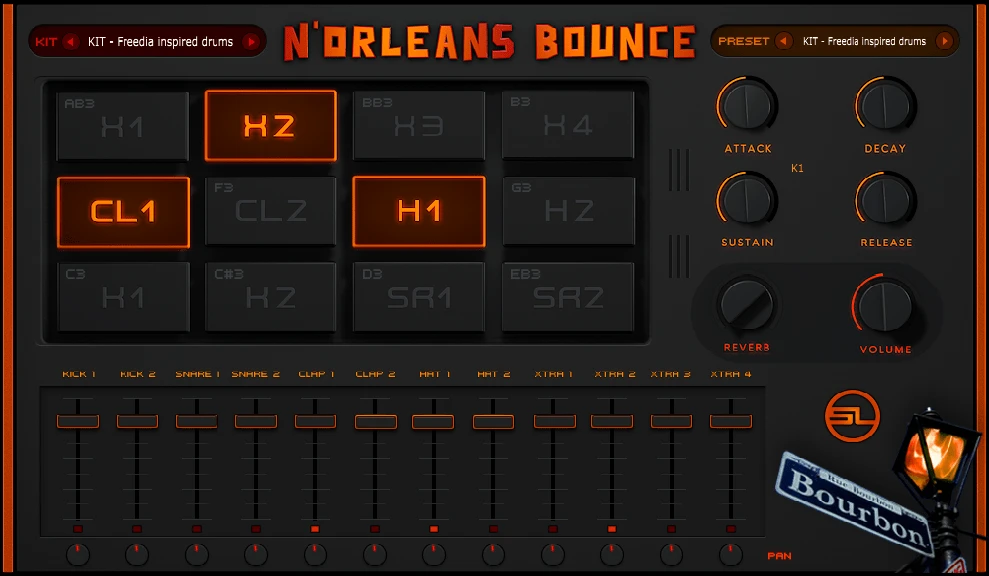Trigger the CL2 pad labeled F3

pyautogui.click(x=271, y=211)
